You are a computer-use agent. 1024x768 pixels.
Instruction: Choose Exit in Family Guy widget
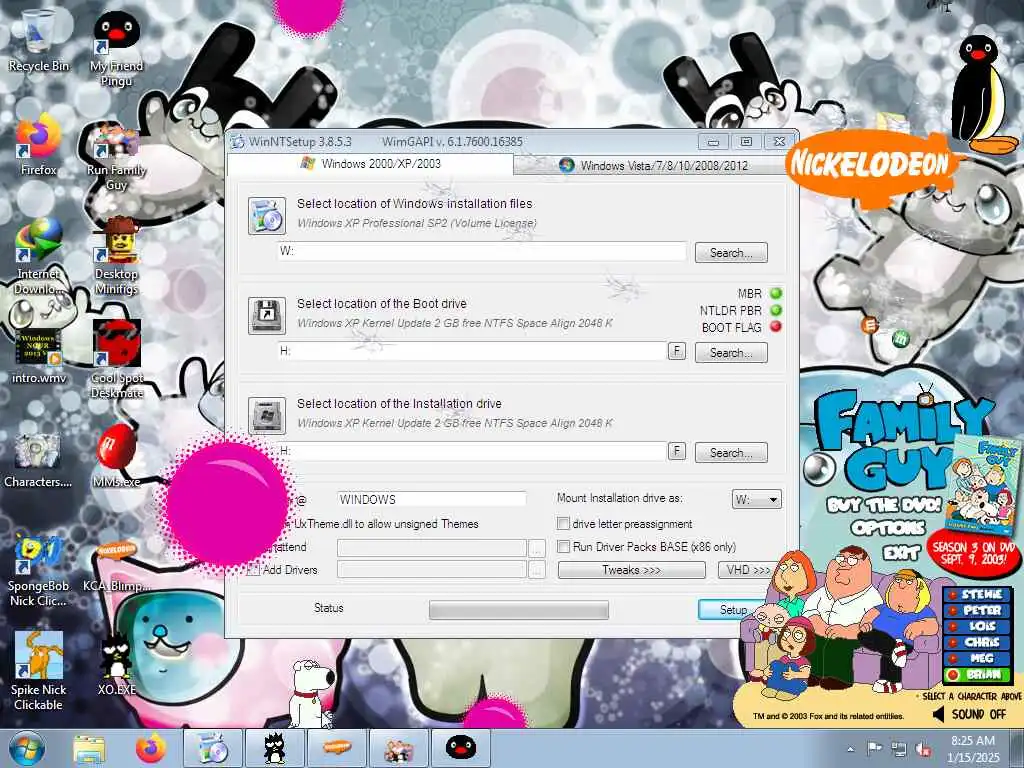pyautogui.click(x=901, y=553)
